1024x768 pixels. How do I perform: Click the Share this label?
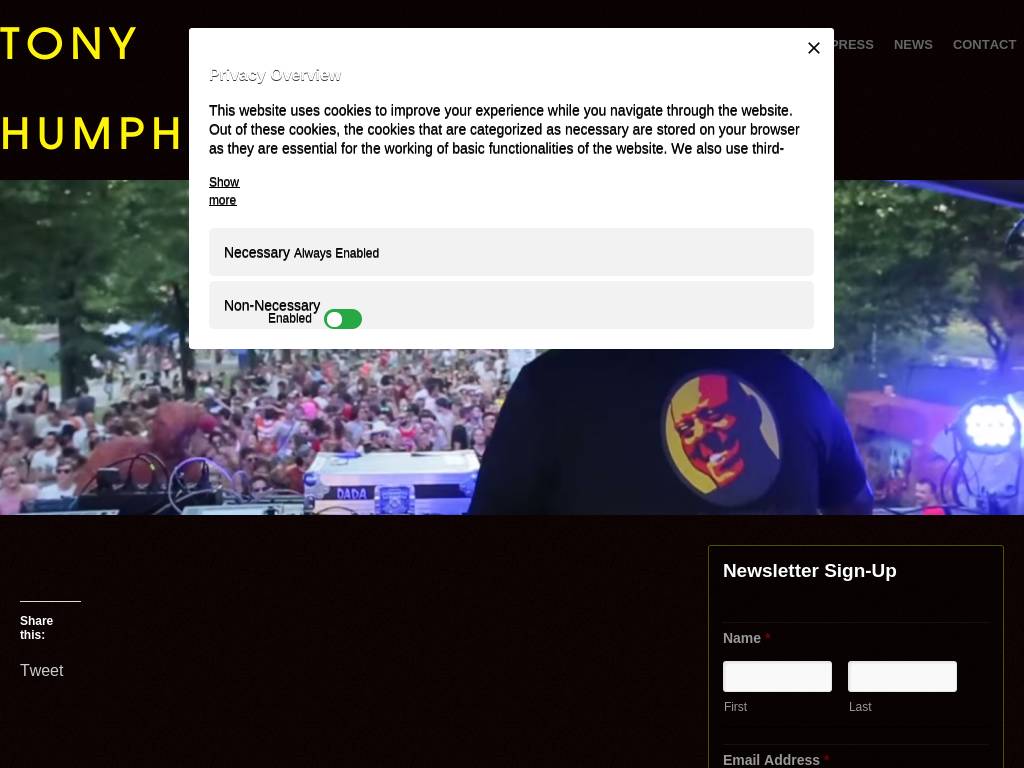pyautogui.click(x=37, y=628)
